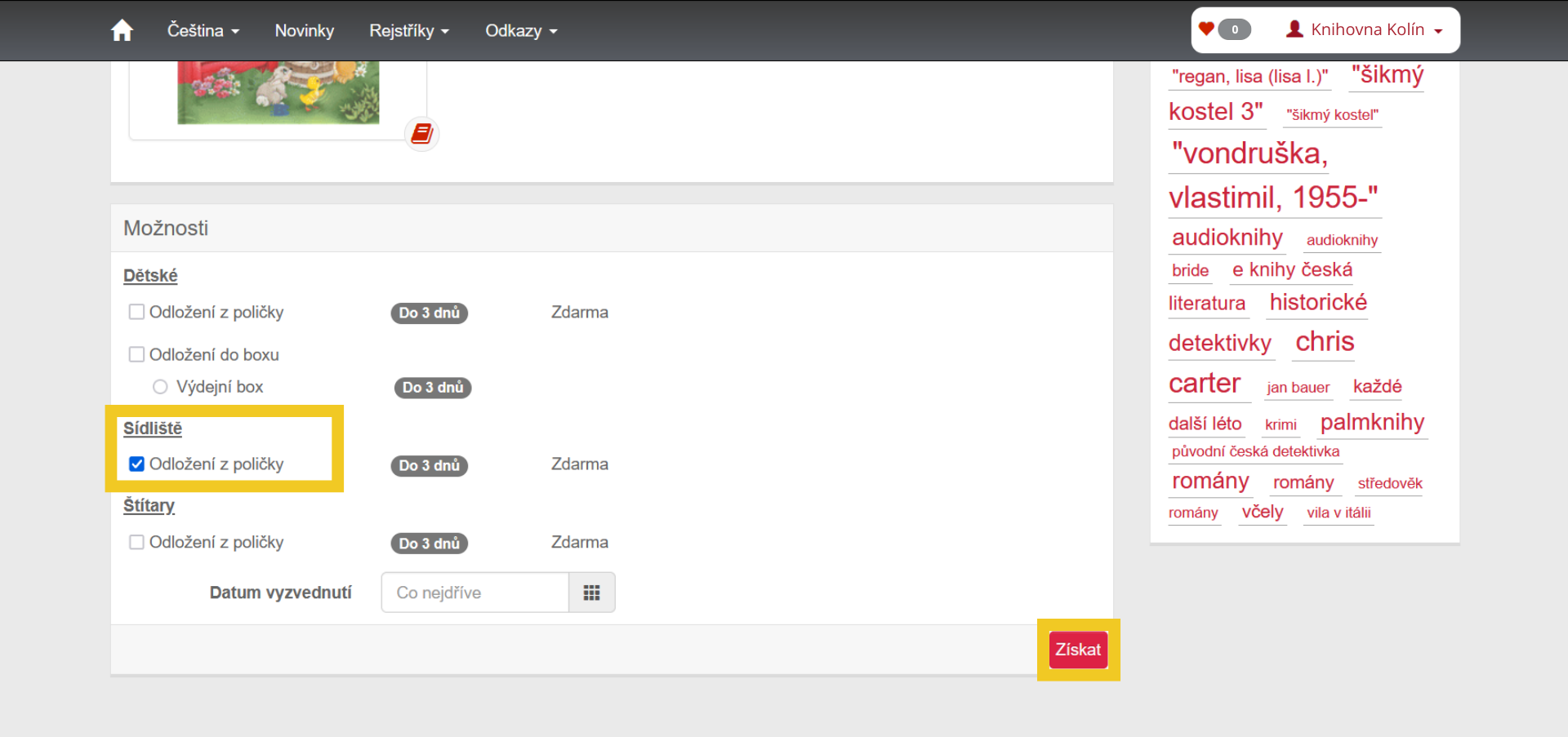Go to the home page icon
Screen dimensions: 1568x737
pyautogui.click(x=122, y=30)
